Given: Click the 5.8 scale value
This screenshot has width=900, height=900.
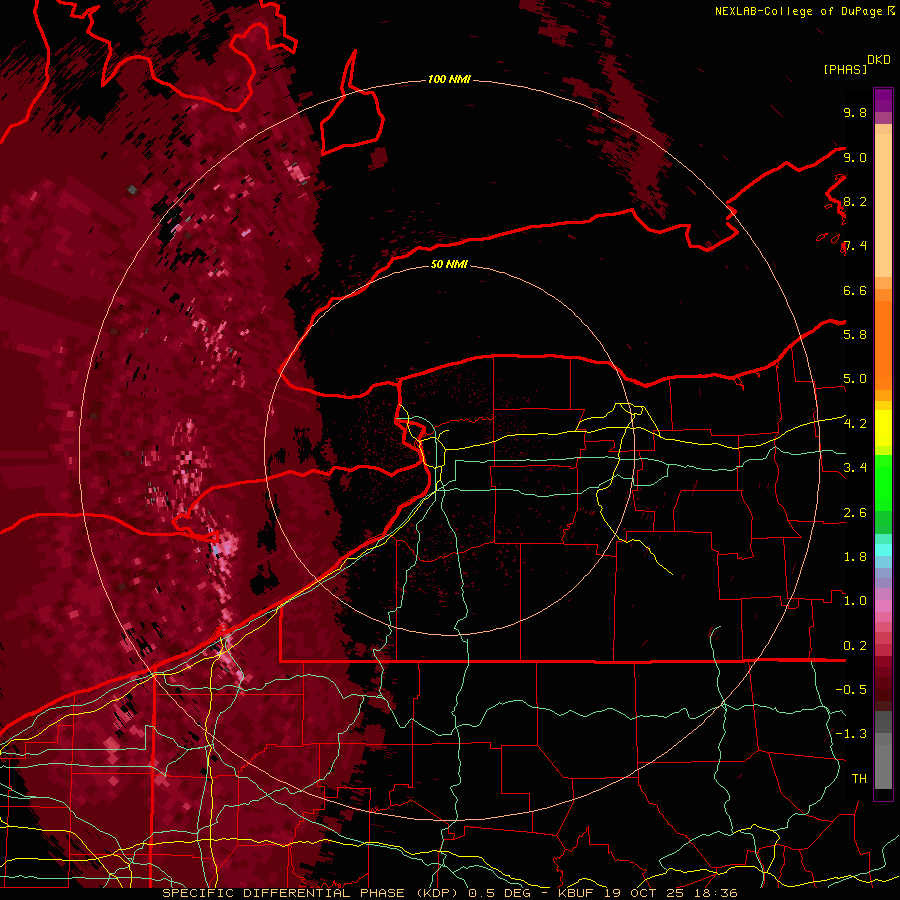Looking at the screenshot, I should (x=855, y=335).
